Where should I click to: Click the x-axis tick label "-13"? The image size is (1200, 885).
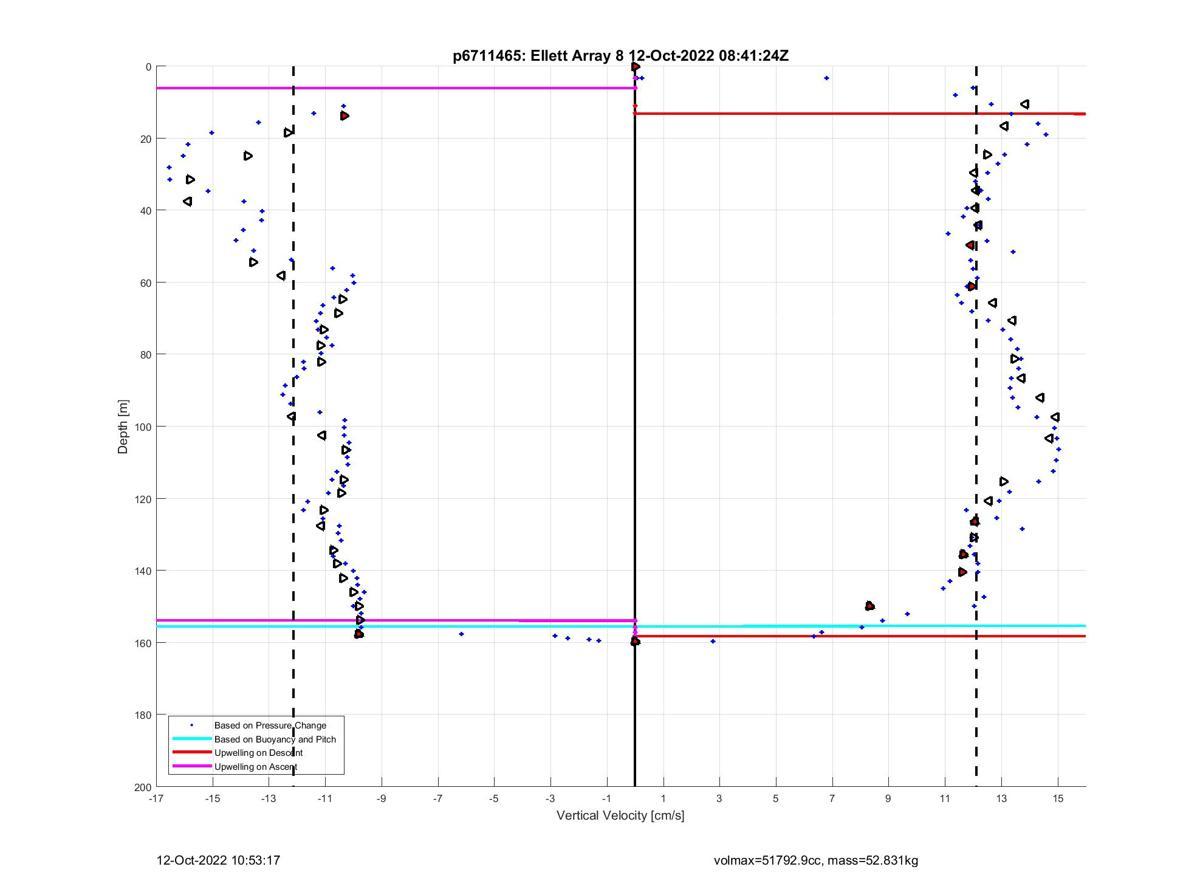click(x=269, y=798)
